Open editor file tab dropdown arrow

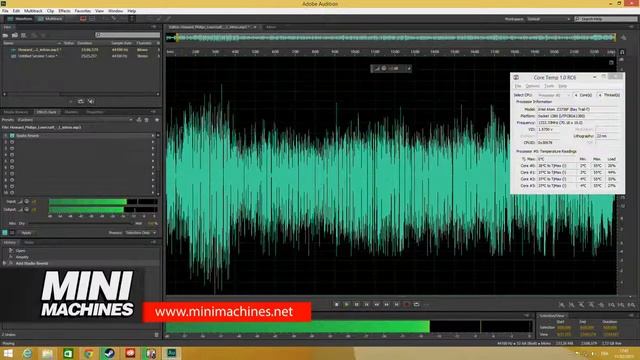tap(255, 27)
